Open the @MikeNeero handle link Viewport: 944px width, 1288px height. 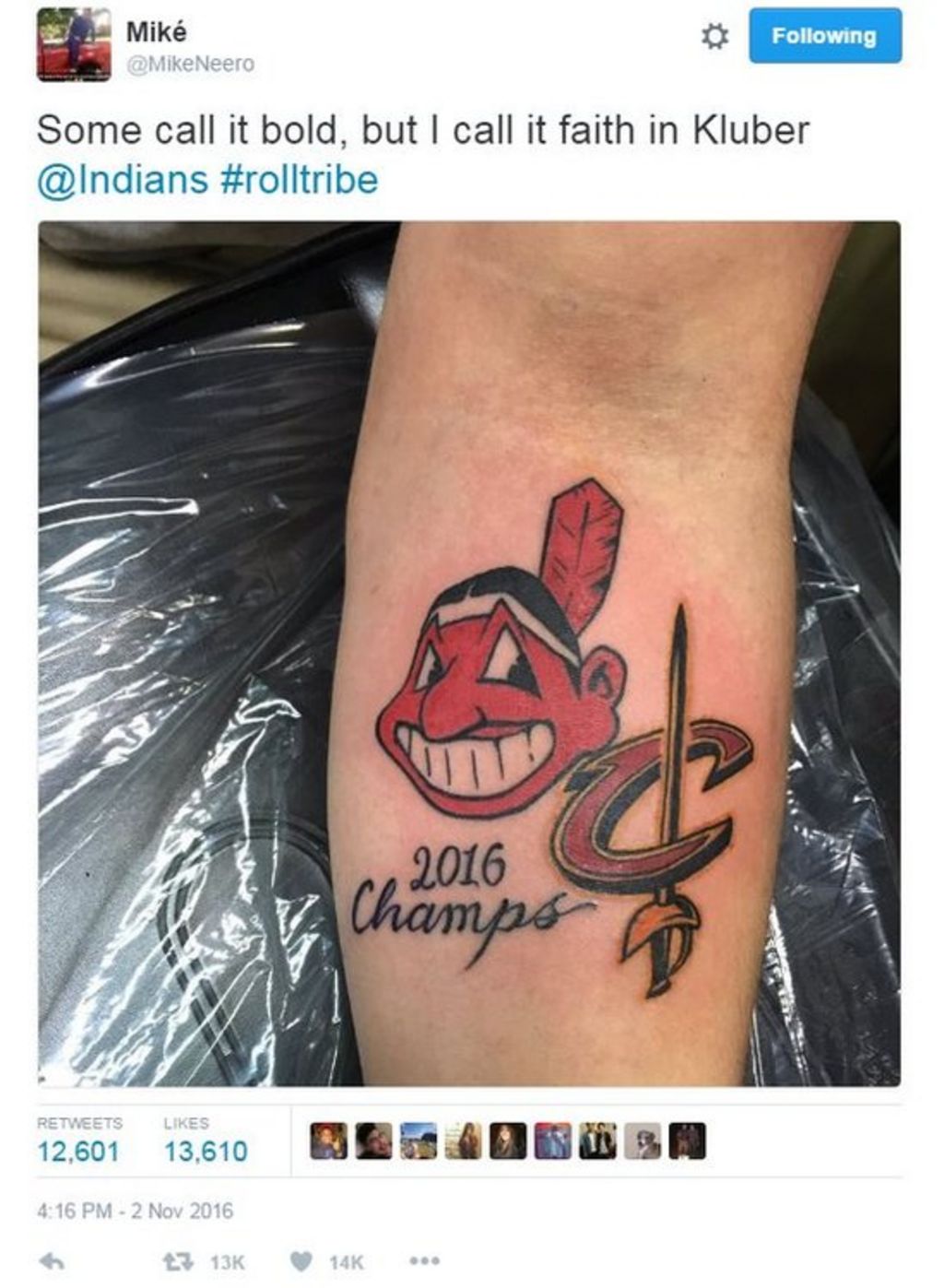[x=190, y=65]
